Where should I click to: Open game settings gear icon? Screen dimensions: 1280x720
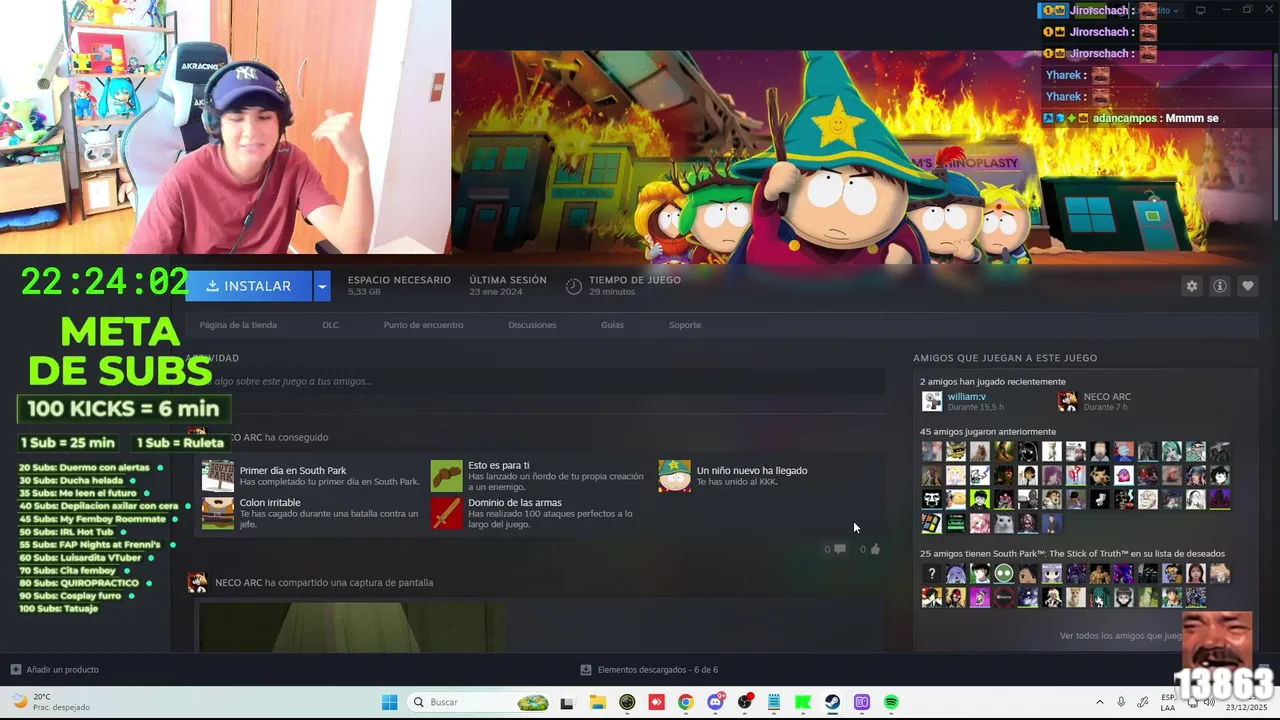[1191, 286]
